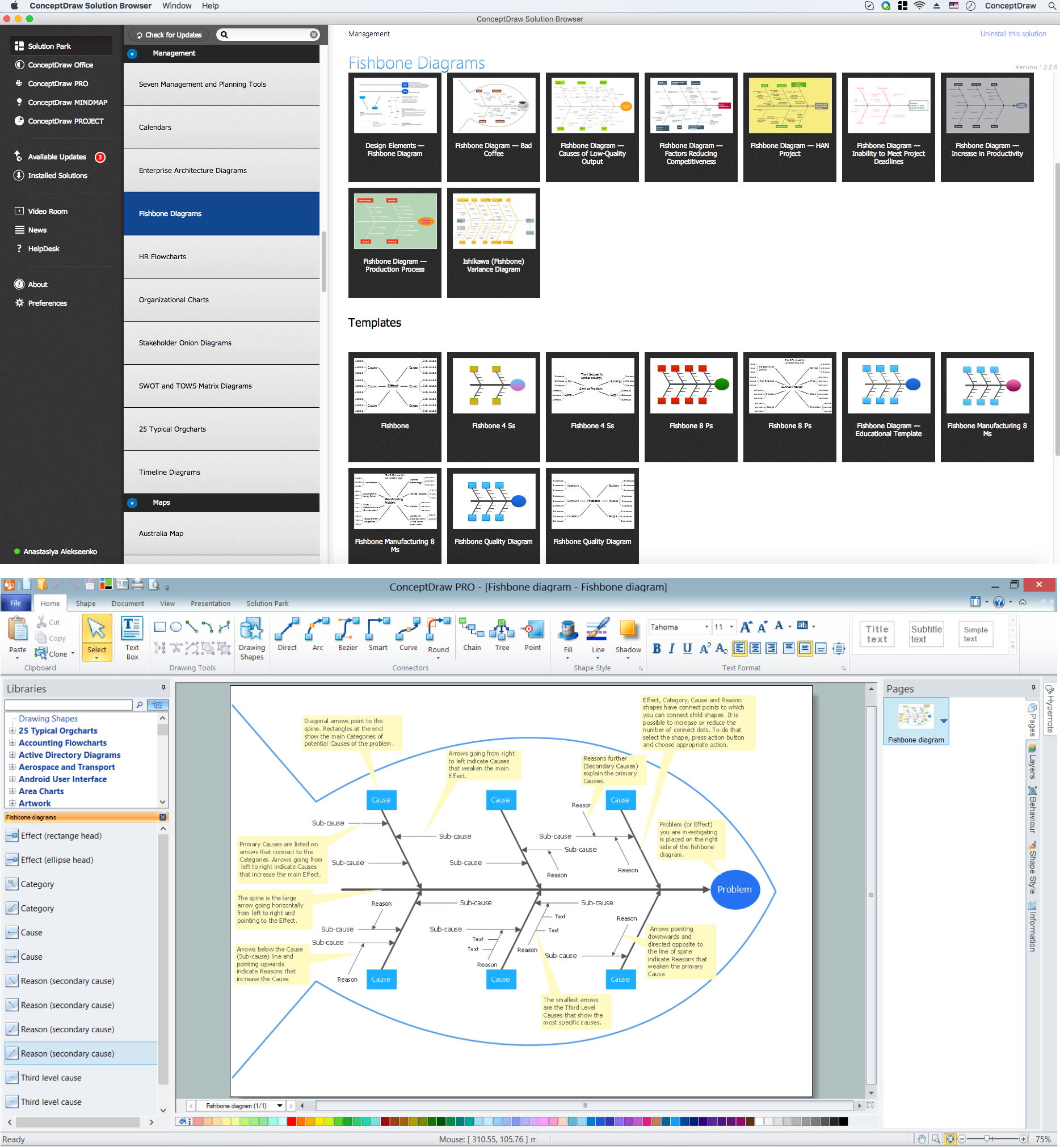This screenshot has width=1060, height=1148.
Task: Toggle right text alignment
Action: 771,648
